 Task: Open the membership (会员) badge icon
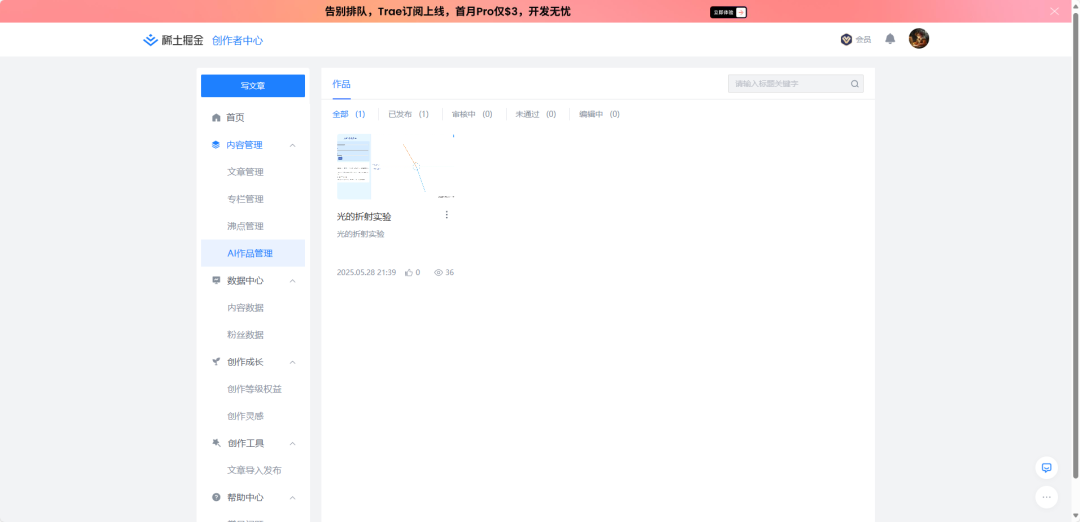tap(847, 40)
